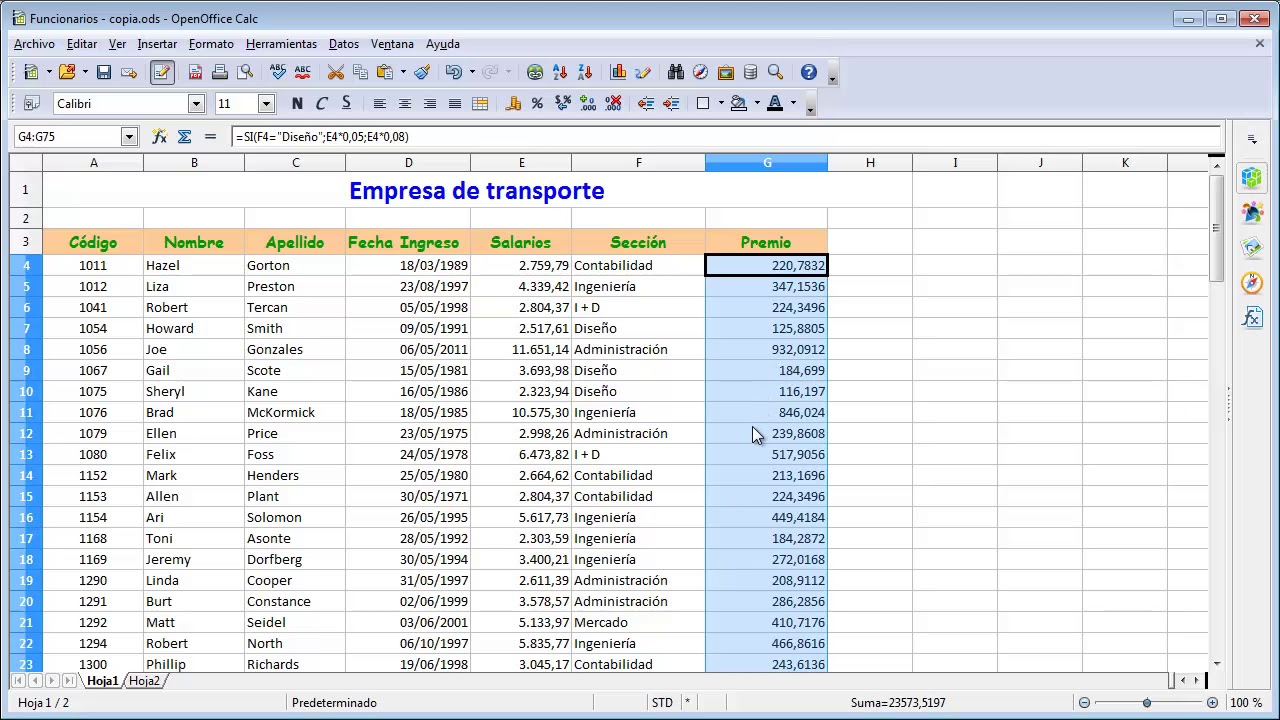Click the formula input line
This screenshot has height=720, width=1280.
pos(726,137)
